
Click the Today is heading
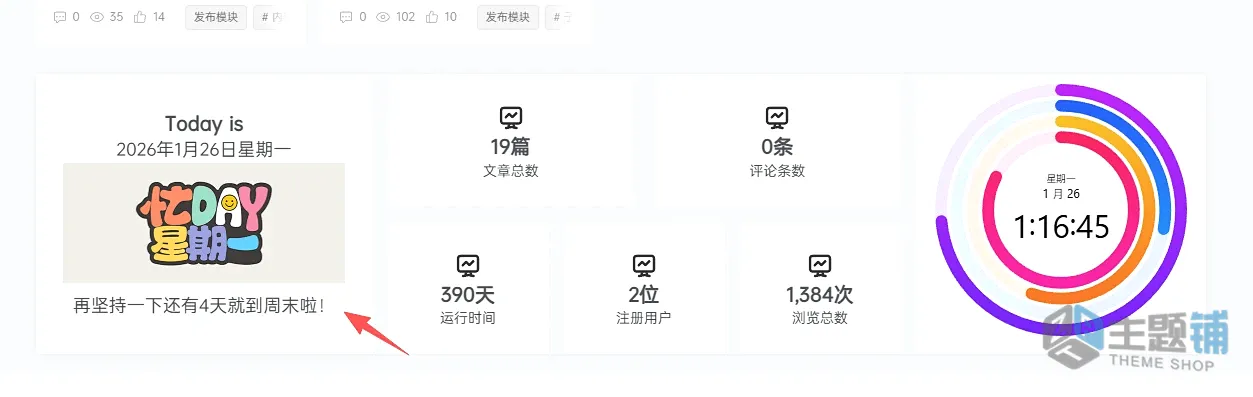coord(204,124)
